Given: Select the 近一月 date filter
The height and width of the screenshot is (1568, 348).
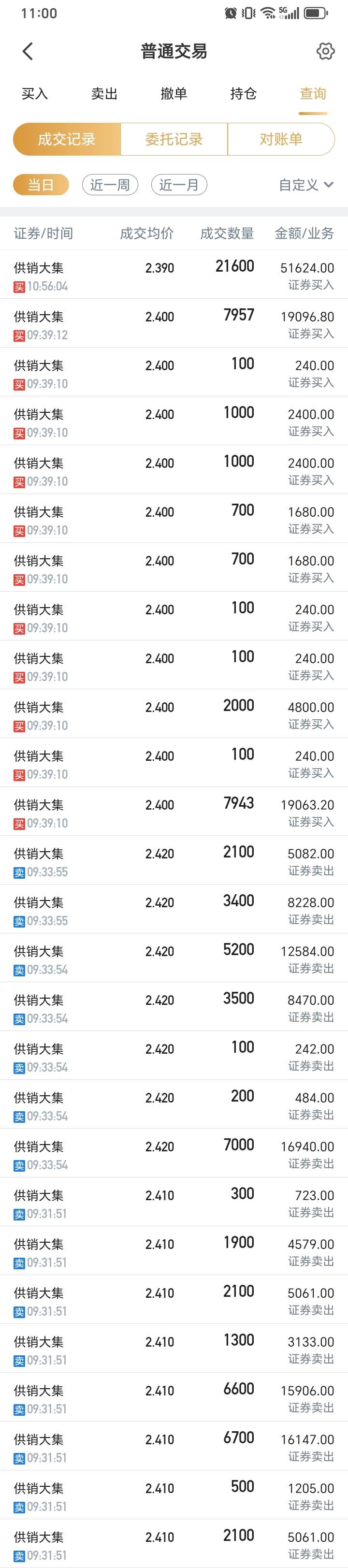Looking at the screenshot, I should [179, 185].
